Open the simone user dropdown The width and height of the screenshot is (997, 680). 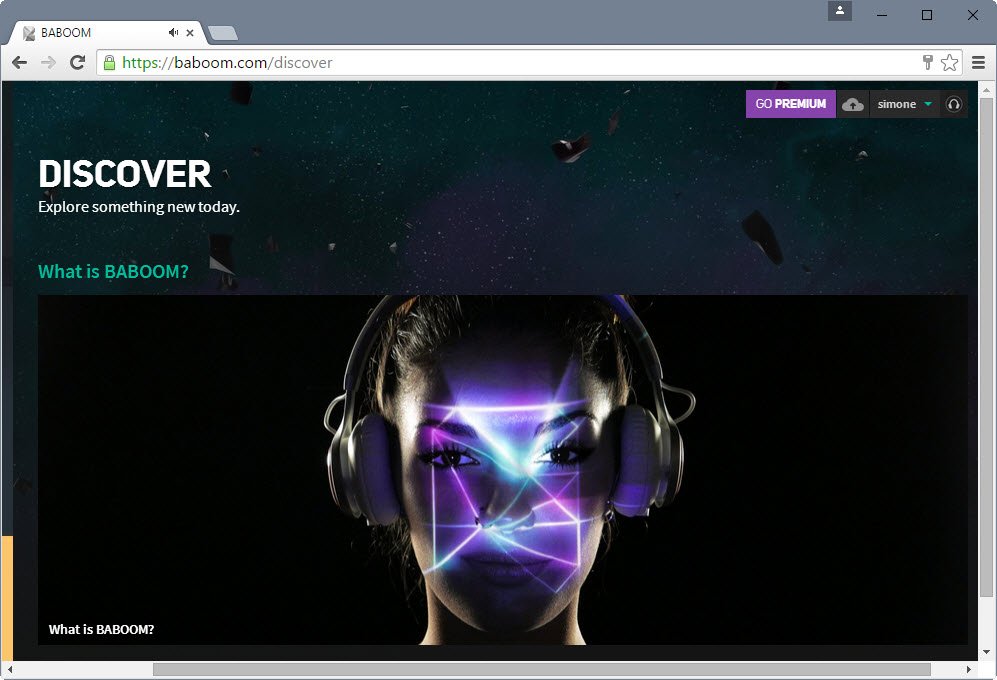coord(904,104)
